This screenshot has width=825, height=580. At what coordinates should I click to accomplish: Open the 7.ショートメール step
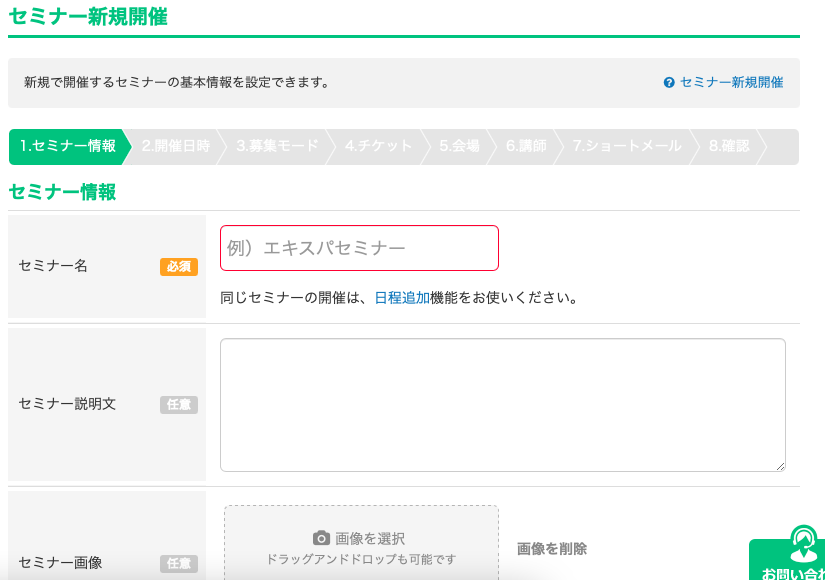pyautogui.click(x=626, y=146)
